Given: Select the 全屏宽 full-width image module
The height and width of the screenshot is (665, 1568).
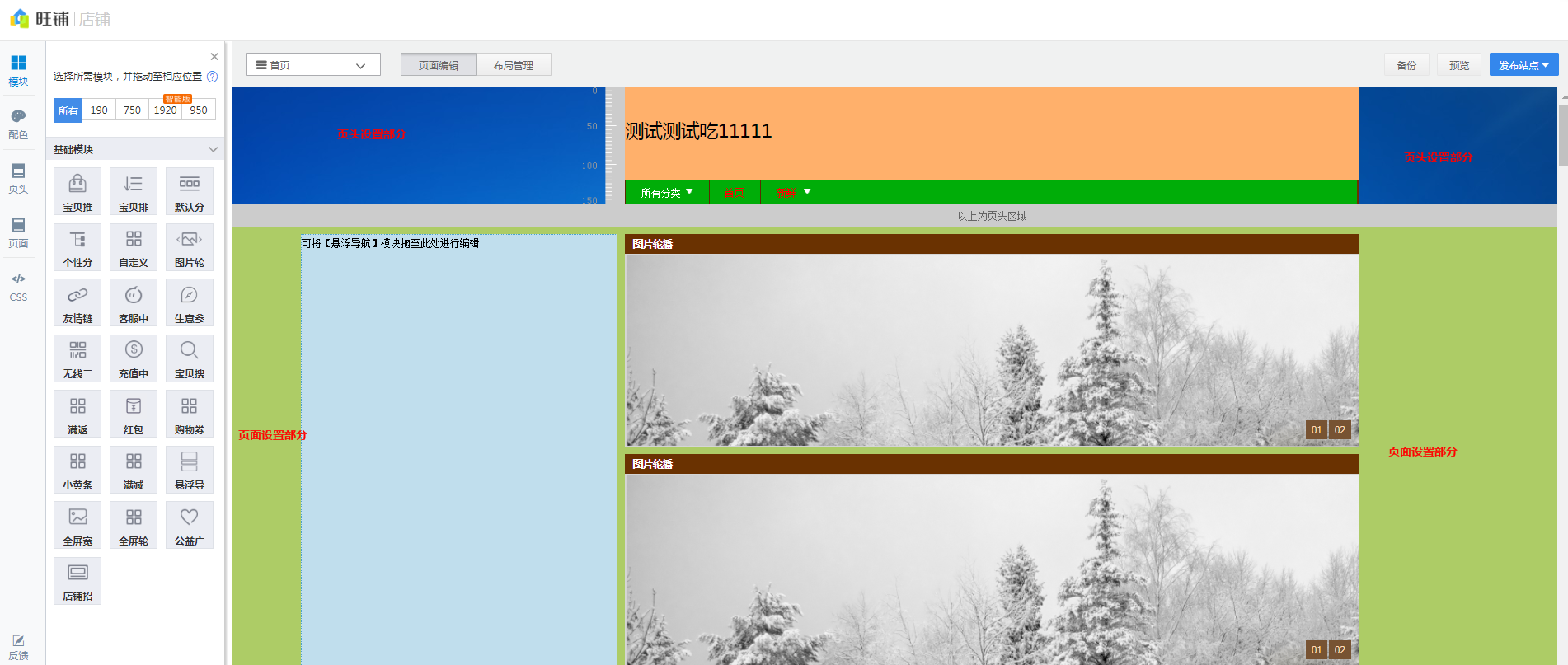Looking at the screenshot, I should click(77, 525).
